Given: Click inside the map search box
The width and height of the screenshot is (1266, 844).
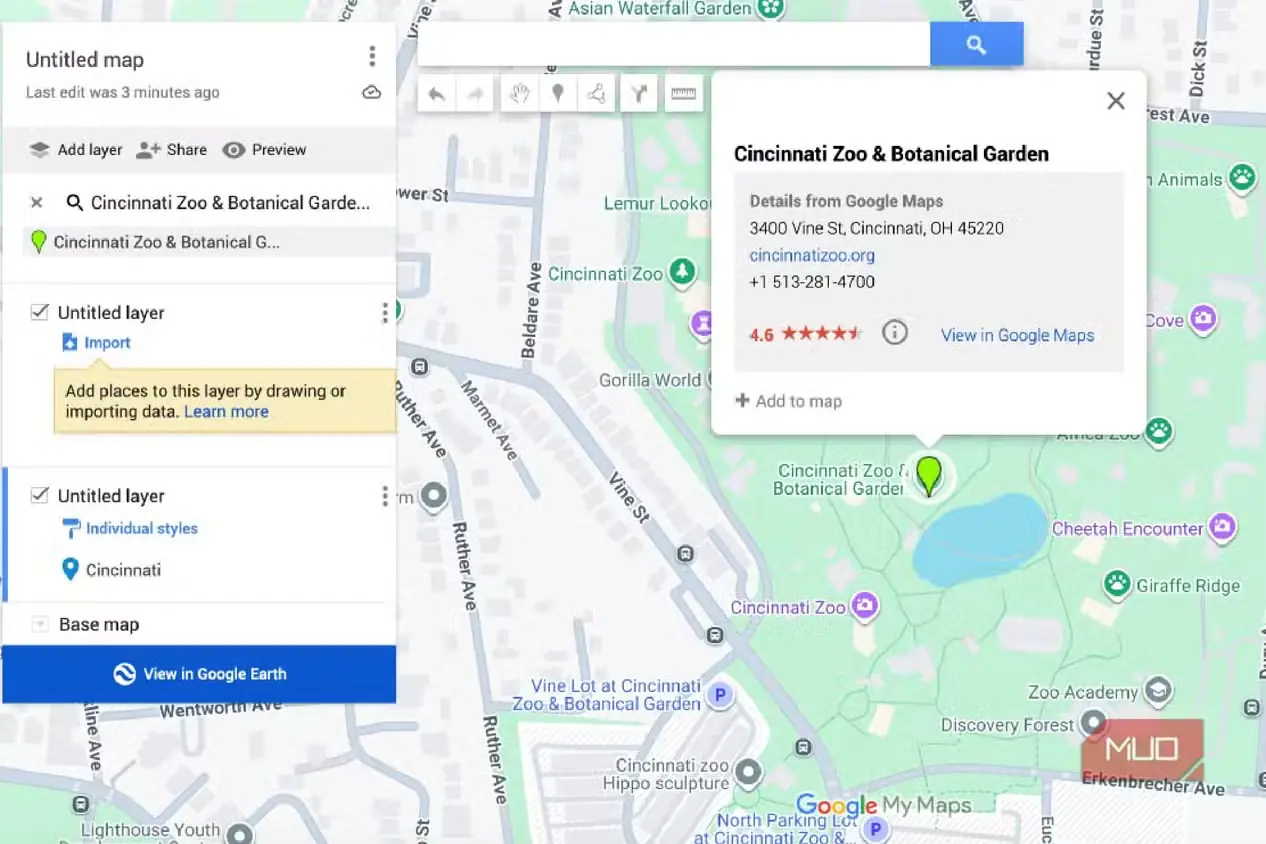Looking at the screenshot, I should pyautogui.click(x=673, y=45).
